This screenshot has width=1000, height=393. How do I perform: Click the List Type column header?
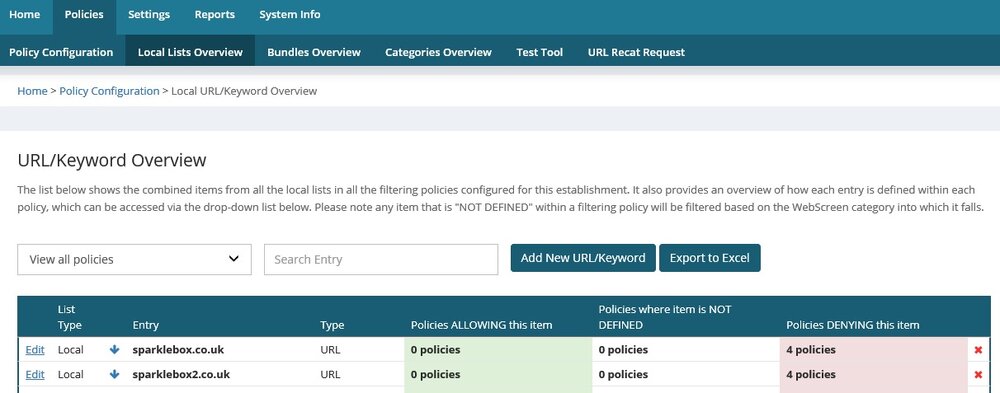(x=70, y=317)
